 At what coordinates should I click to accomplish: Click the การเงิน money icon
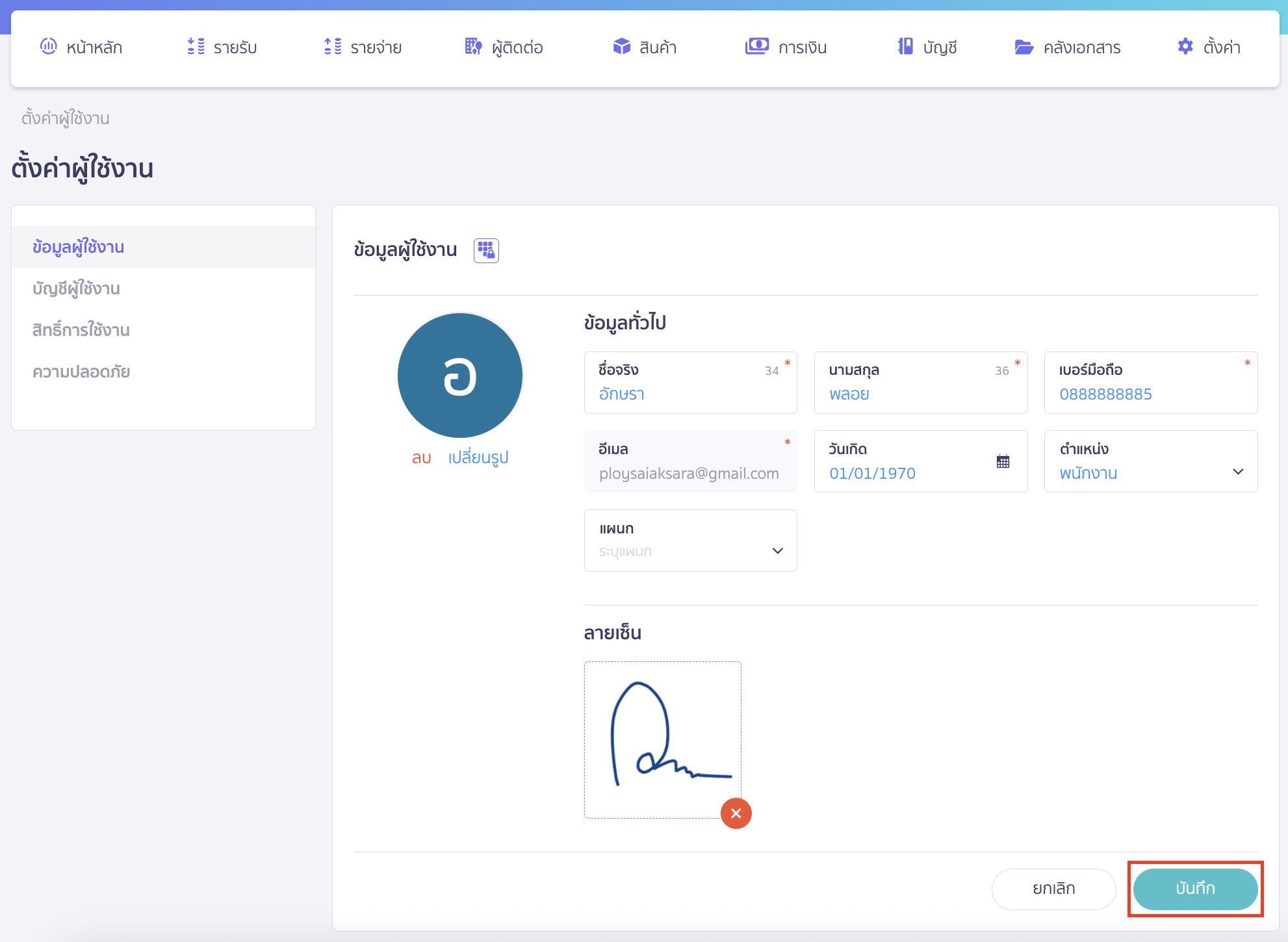756,46
